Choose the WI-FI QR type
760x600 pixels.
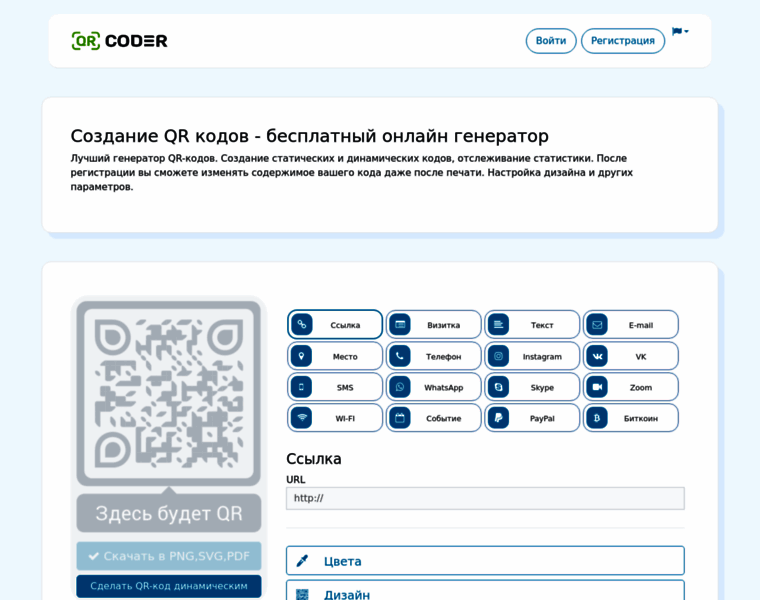point(335,418)
